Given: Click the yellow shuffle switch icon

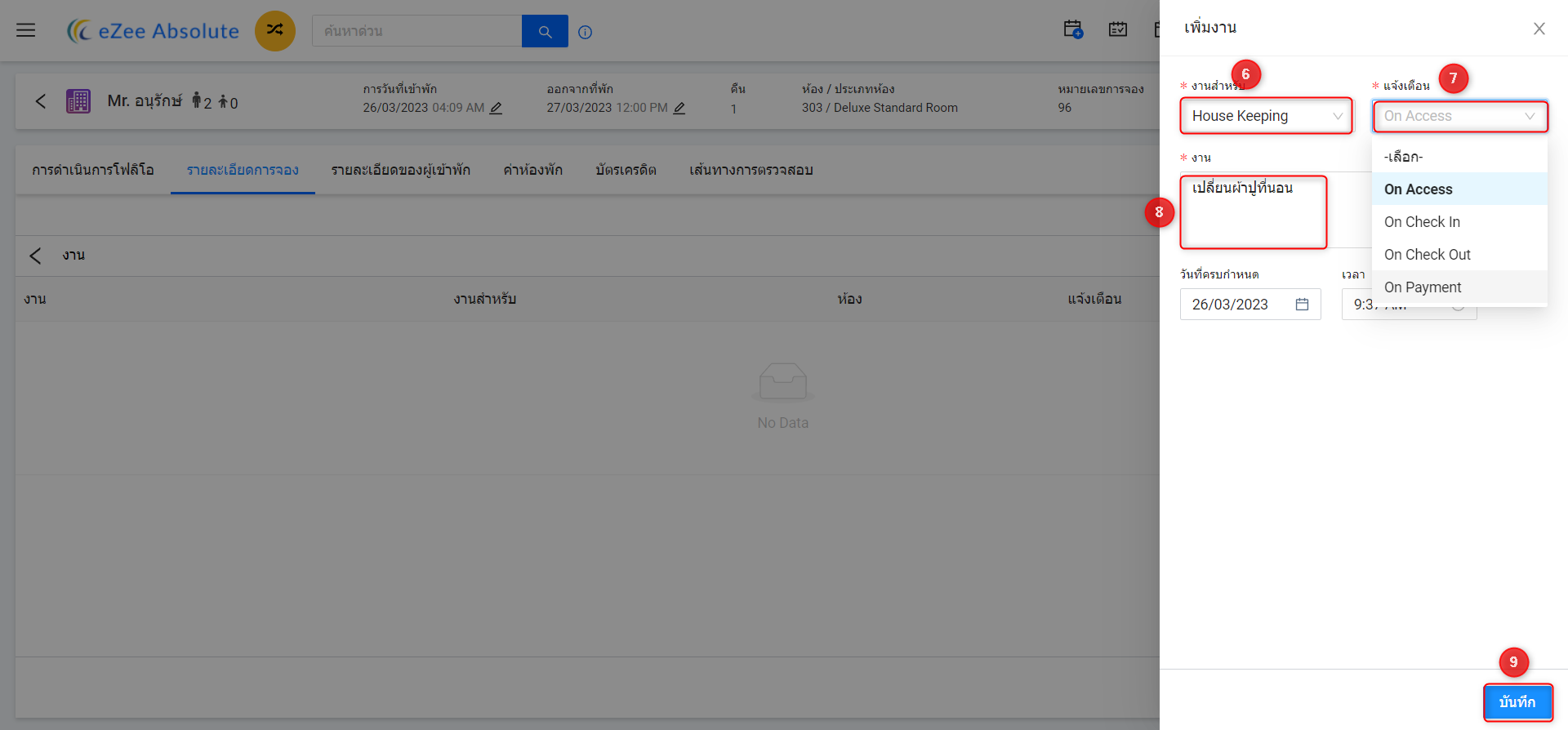Looking at the screenshot, I should pyautogui.click(x=275, y=31).
